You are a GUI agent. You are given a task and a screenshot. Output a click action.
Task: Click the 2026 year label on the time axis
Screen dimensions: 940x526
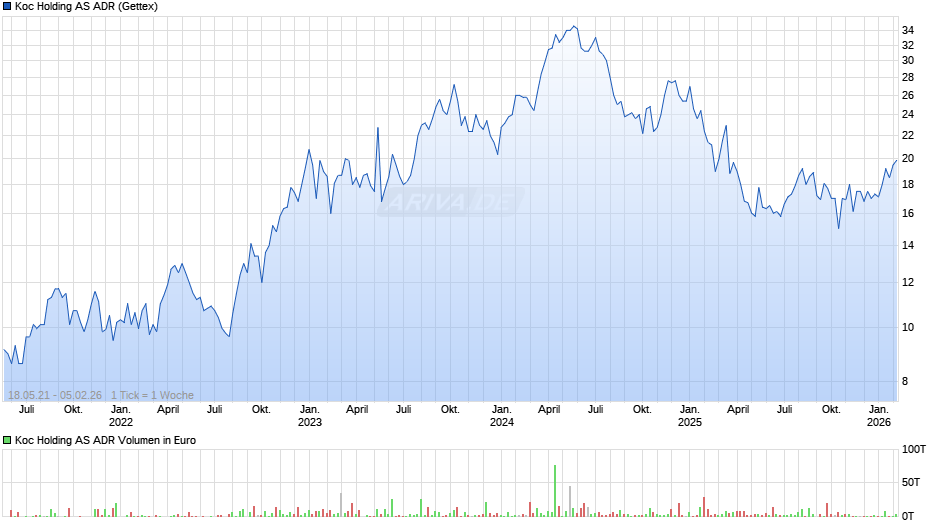(x=879, y=422)
